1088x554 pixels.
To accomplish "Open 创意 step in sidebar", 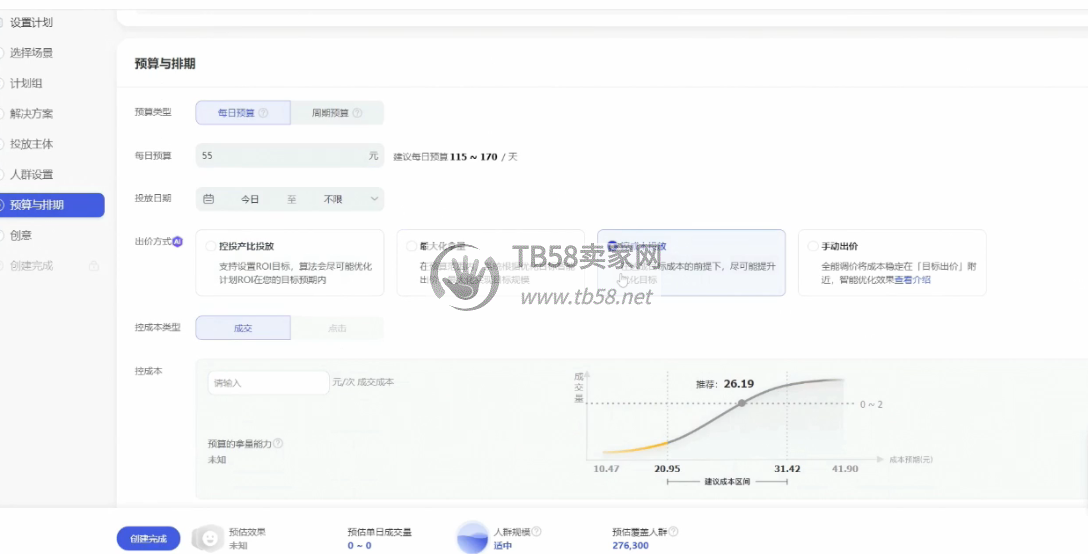I will [21, 235].
